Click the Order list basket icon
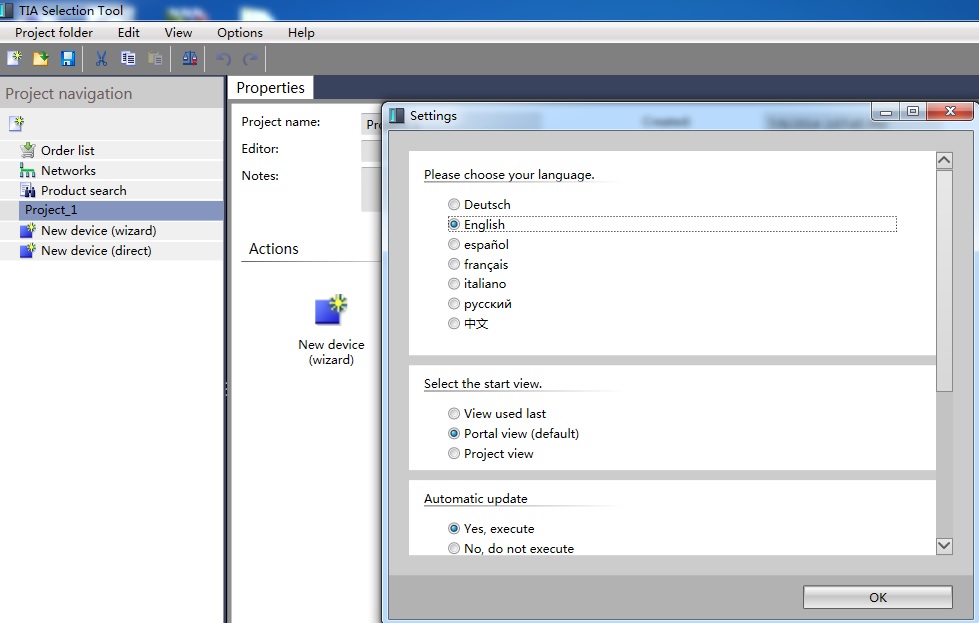 (x=27, y=150)
